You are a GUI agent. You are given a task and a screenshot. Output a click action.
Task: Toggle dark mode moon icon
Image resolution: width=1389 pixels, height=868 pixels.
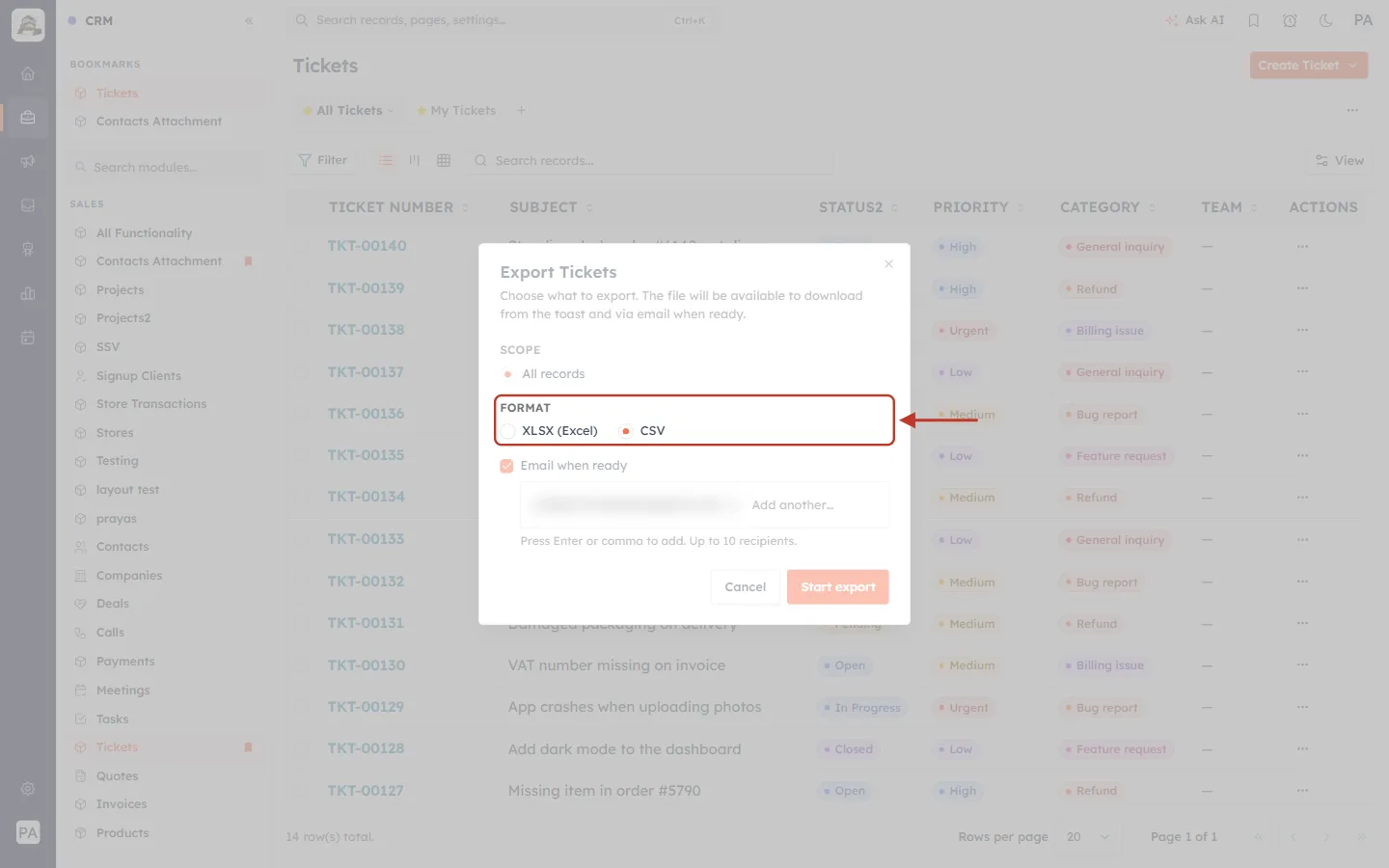pos(1325,20)
